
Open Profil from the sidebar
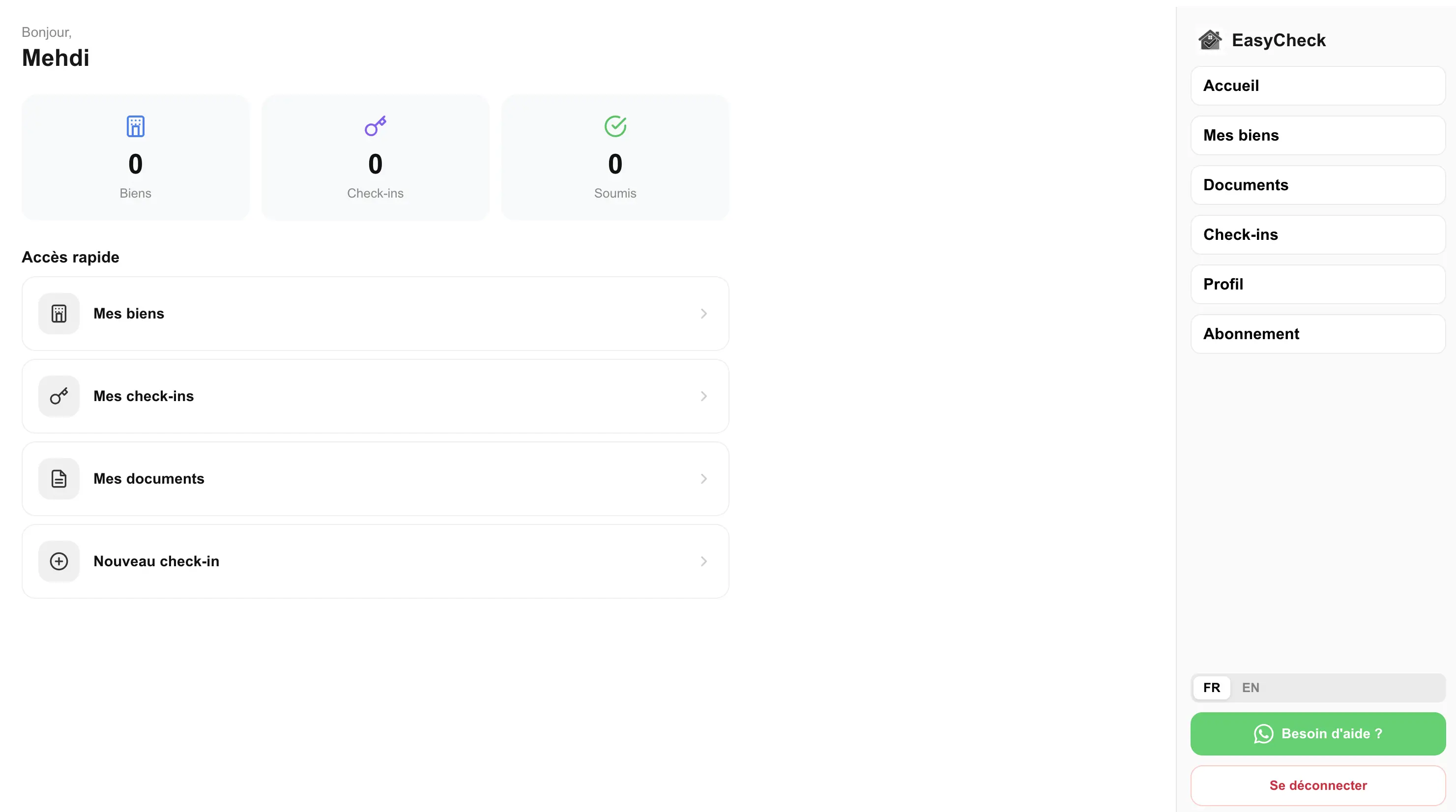tap(1317, 284)
